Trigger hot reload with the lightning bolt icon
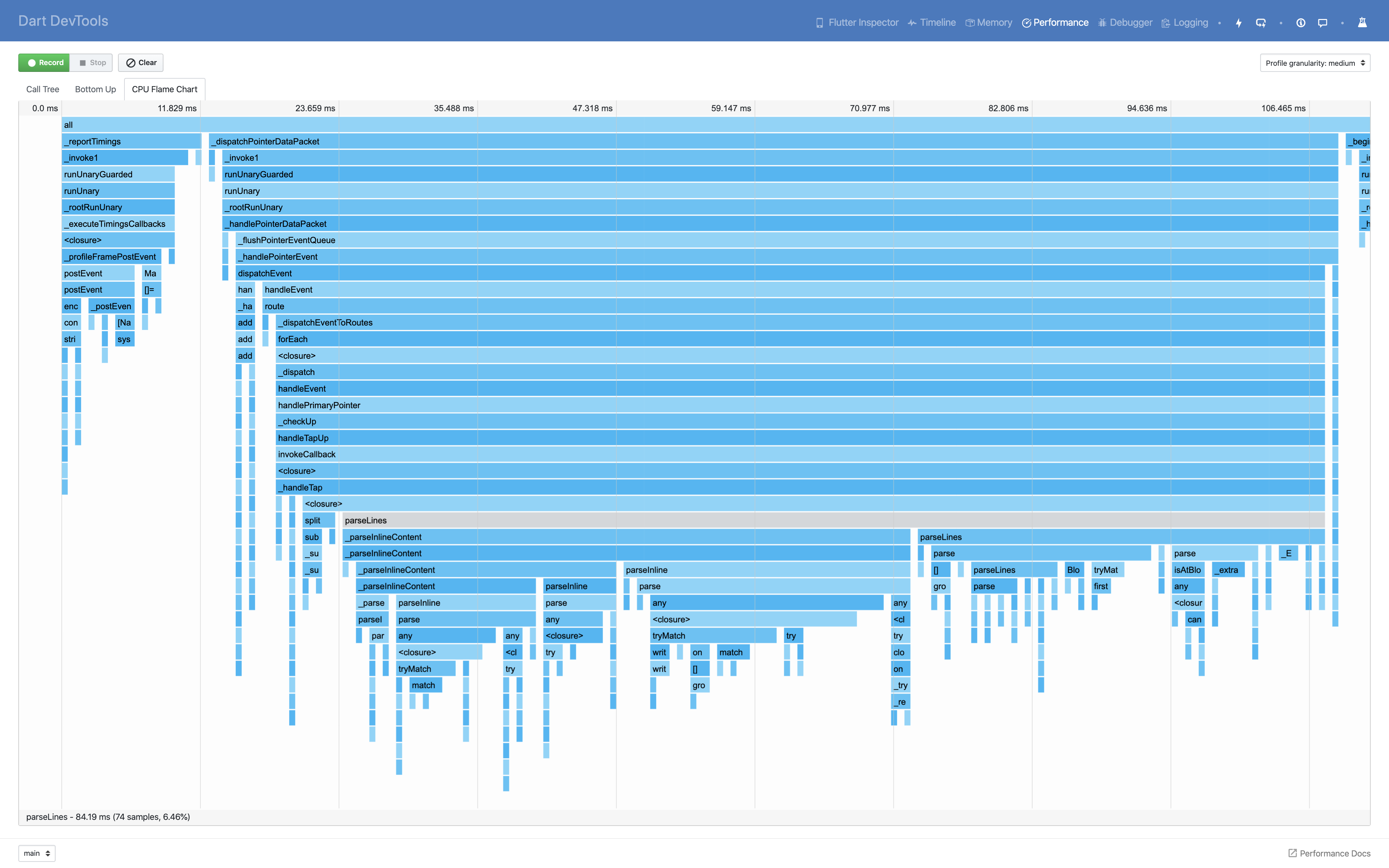 point(1238,22)
